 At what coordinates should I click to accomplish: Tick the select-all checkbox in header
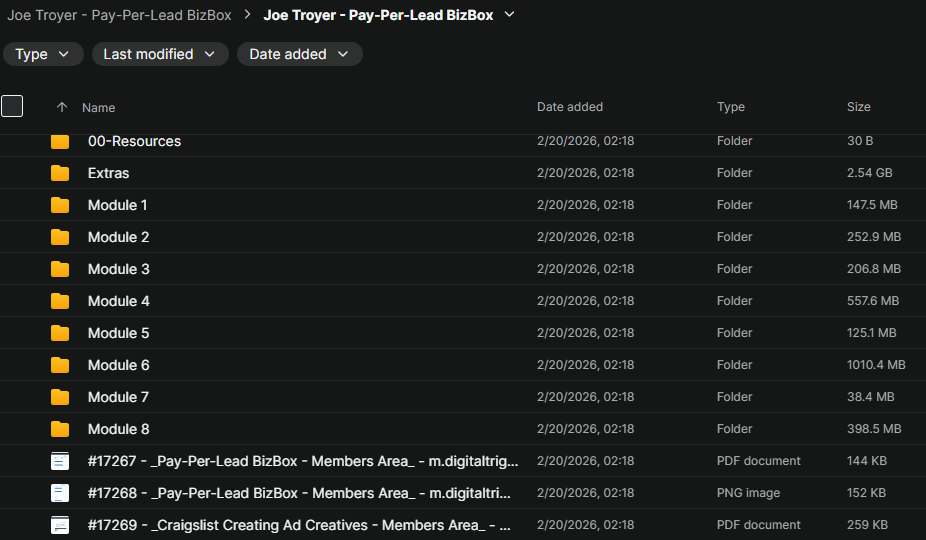tap(12, 106)
